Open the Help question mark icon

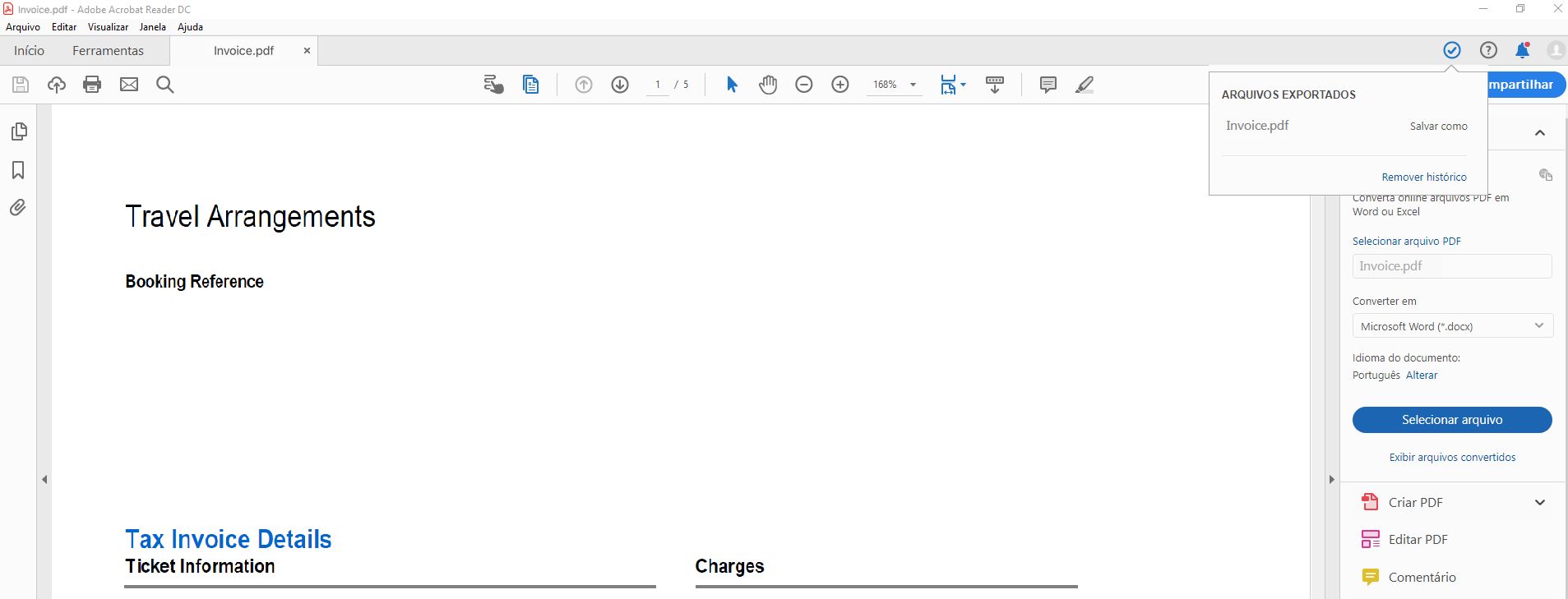[1488, 50]
